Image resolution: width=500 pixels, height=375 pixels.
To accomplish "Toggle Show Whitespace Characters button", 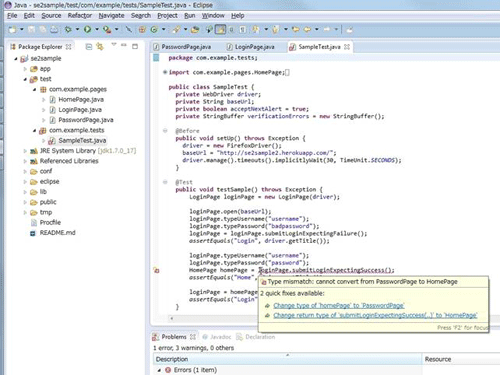I will (243, 30).
